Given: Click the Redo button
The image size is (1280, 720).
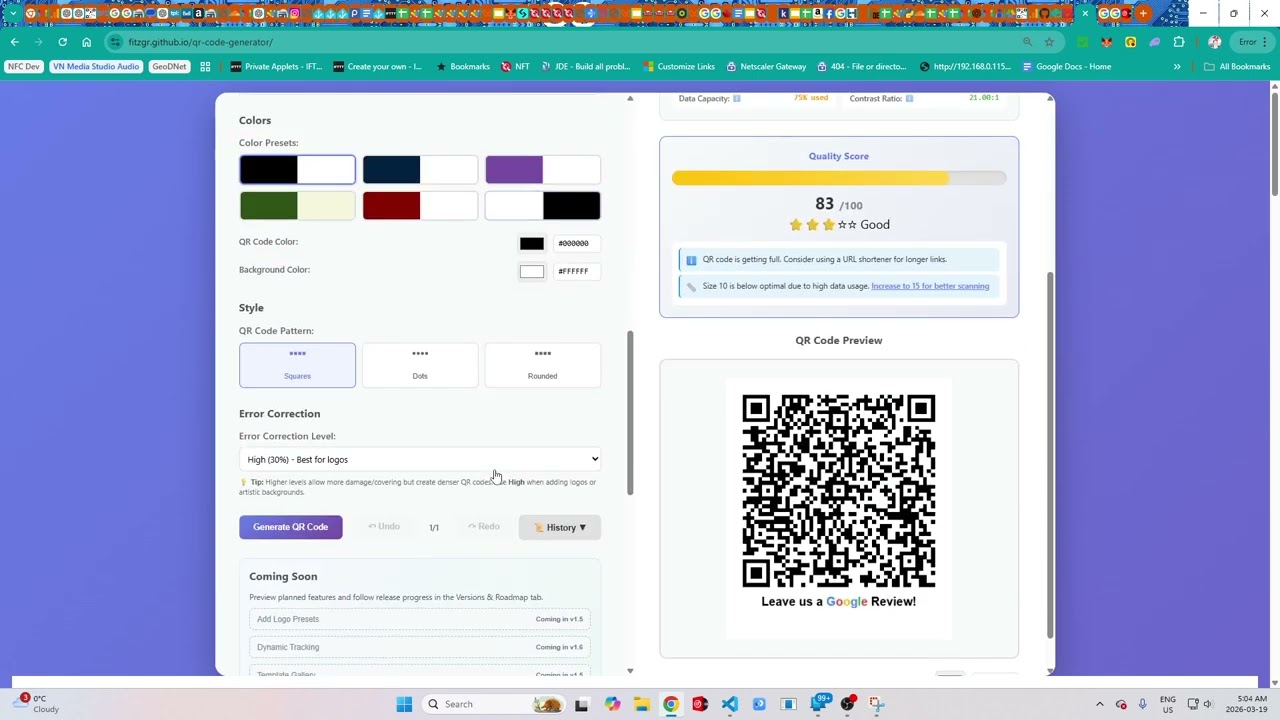Looking at the screenshot, I should point(484,527).
